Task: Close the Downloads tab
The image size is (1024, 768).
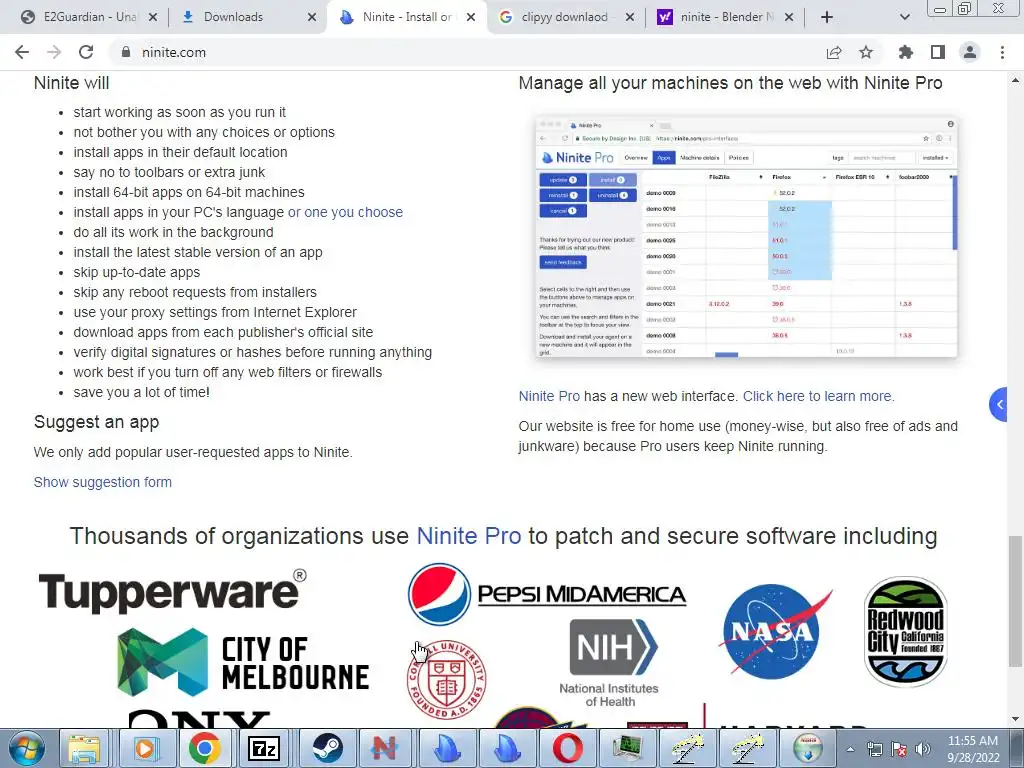Action: tap(312, 17)
